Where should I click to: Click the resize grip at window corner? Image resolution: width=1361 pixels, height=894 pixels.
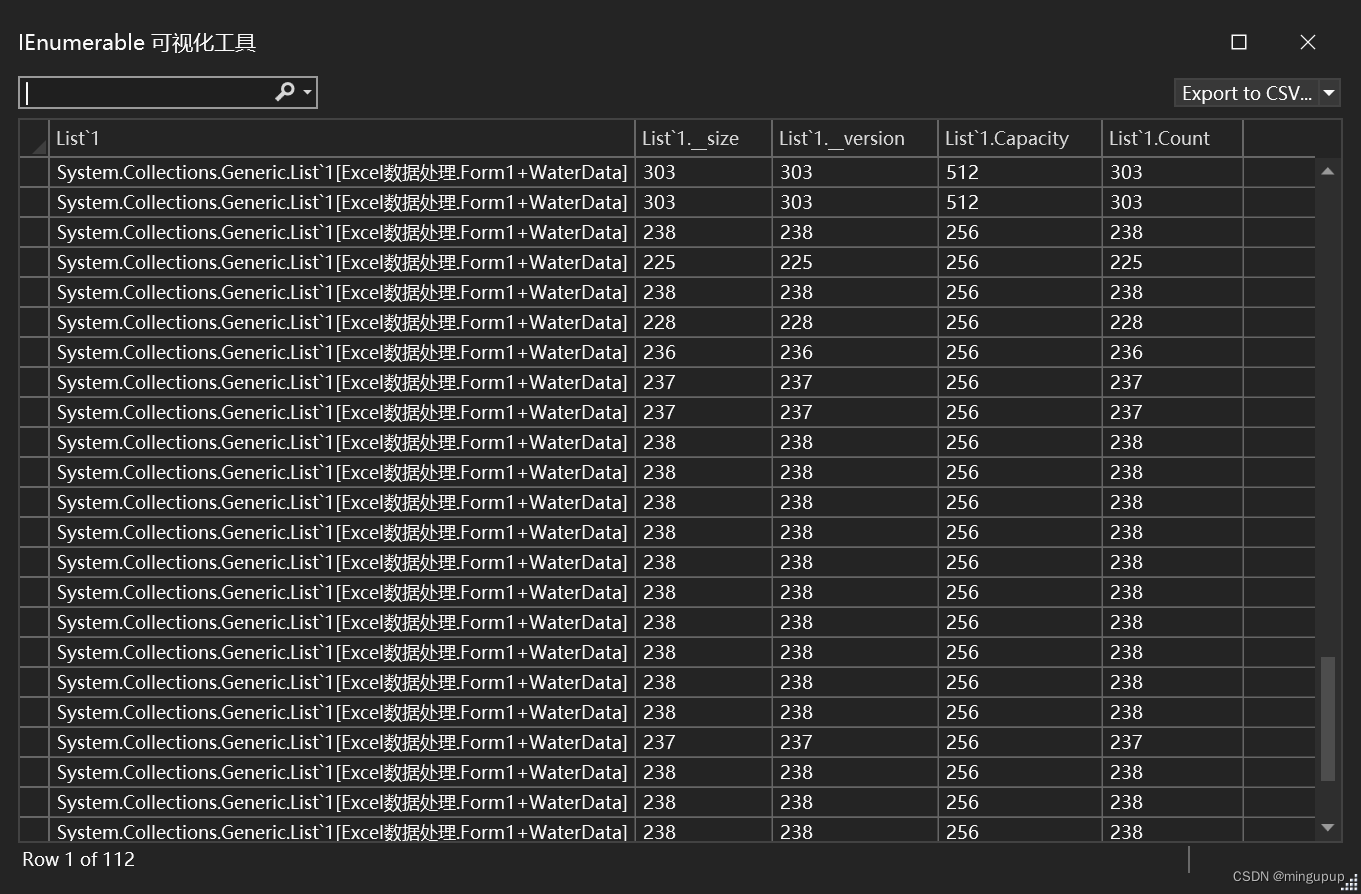pos(1349,881)
